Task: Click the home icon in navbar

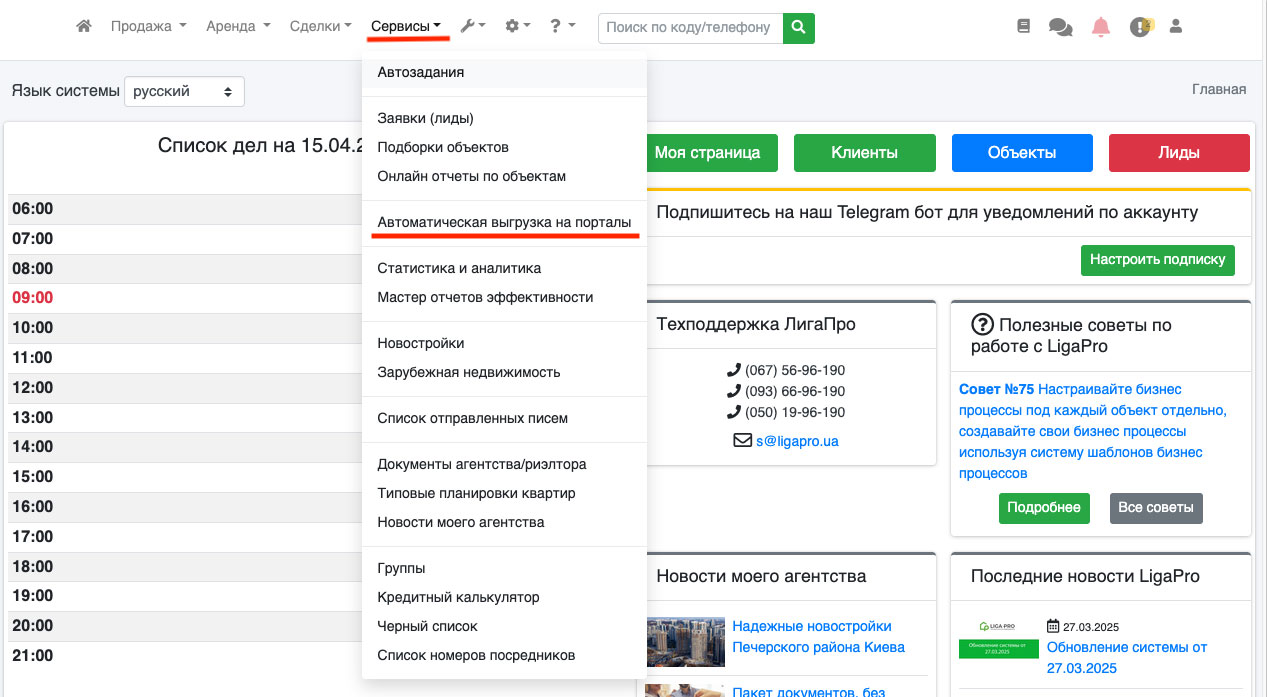Action: pos(84,27)
